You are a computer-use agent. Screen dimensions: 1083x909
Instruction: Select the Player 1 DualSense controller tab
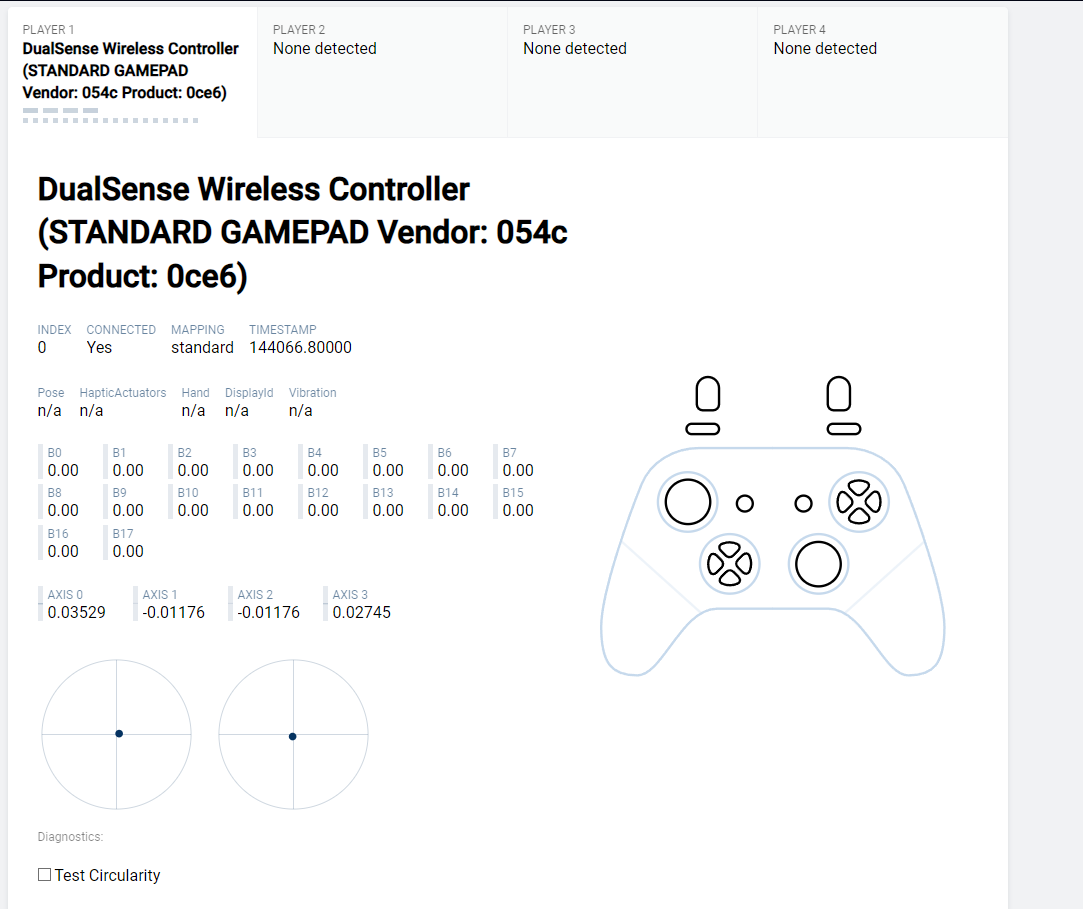point(133,73)
